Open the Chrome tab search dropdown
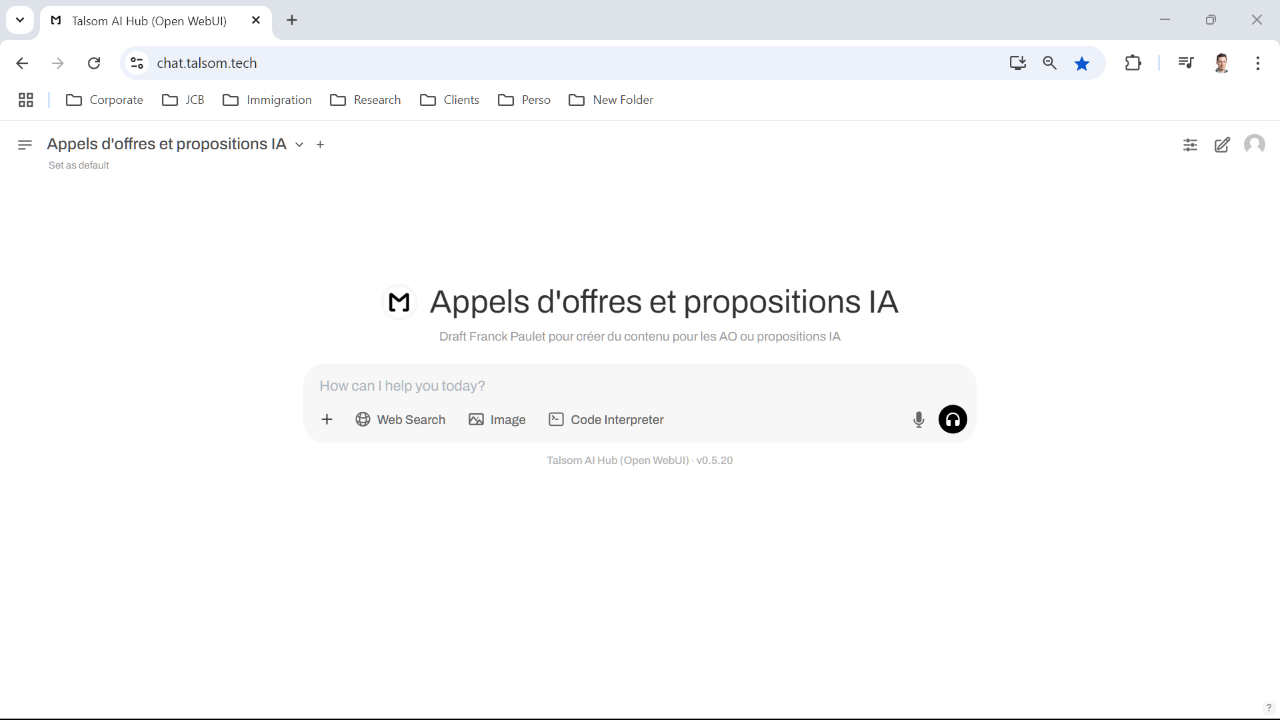 [x=20, y=20]
